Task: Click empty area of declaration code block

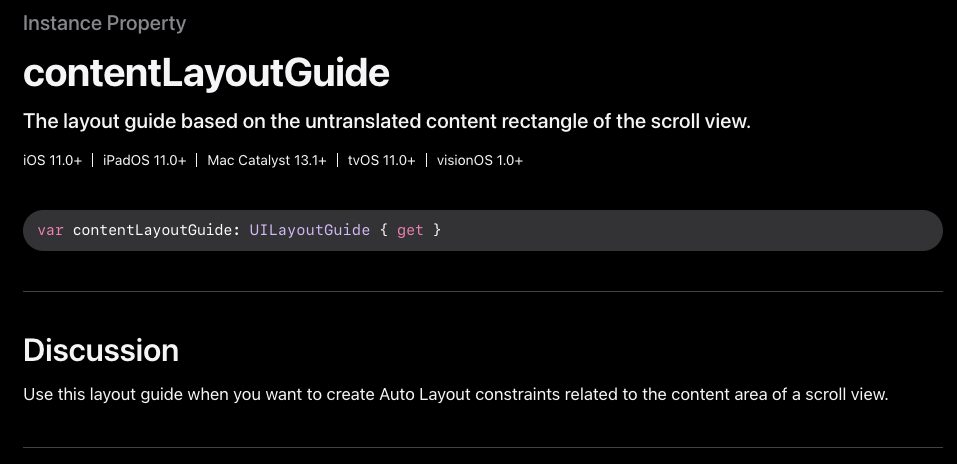Action: click(700, 230)
